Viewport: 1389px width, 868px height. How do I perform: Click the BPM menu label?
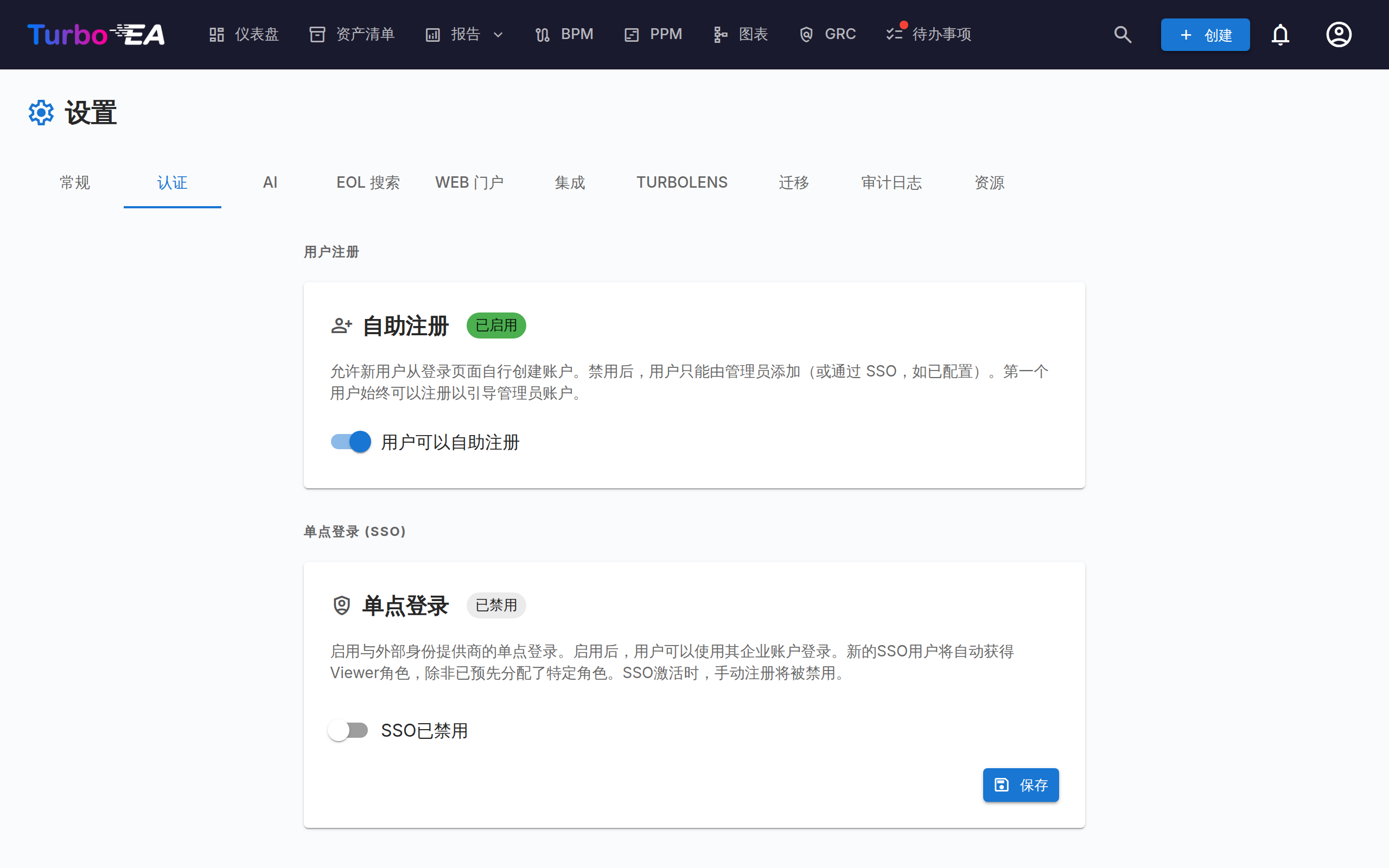click(x=577, y=34)
